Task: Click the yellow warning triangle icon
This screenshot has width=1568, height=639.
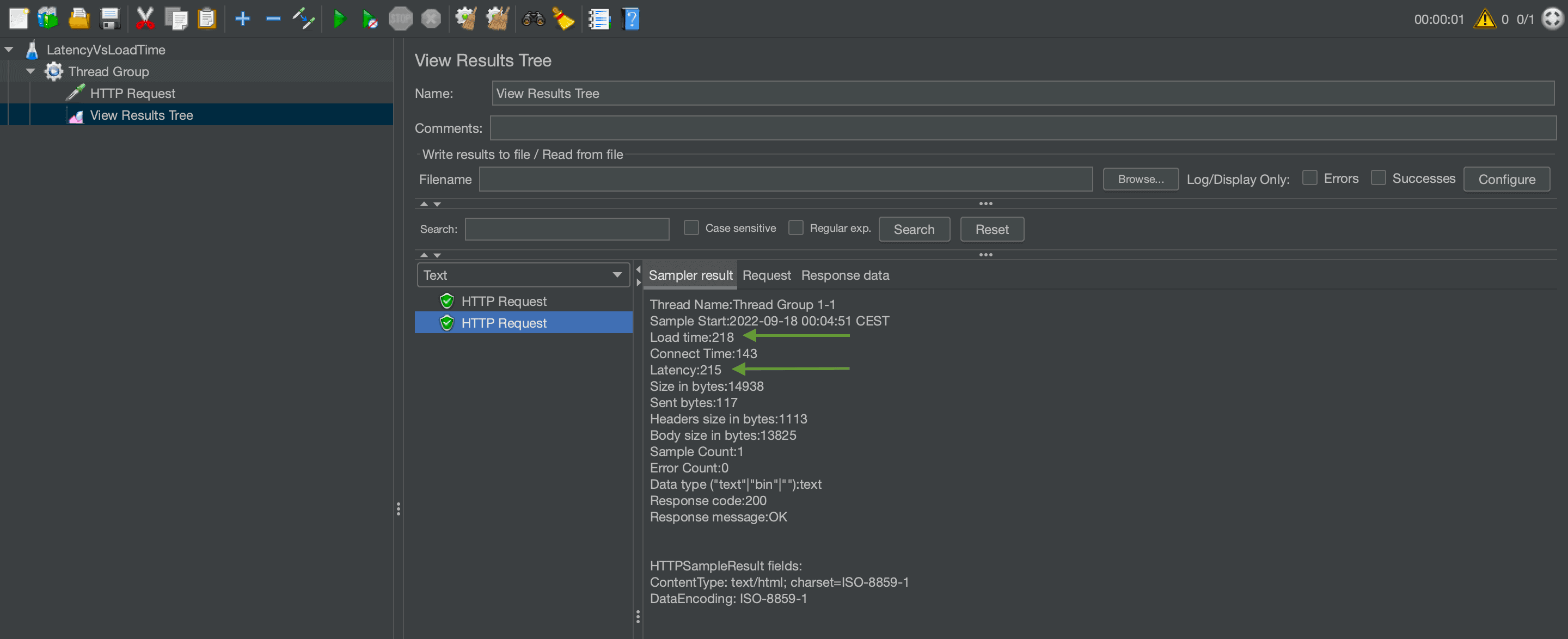Action: point(1484,19)
